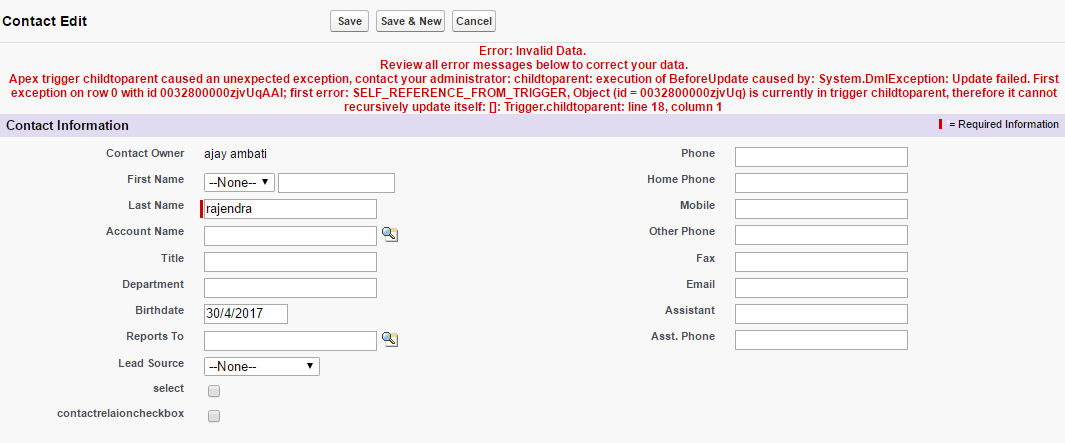1065x443 pixels.
Task: Open the Account Name lookup icon
Action: pyautogui.click(x=390, y=235)
